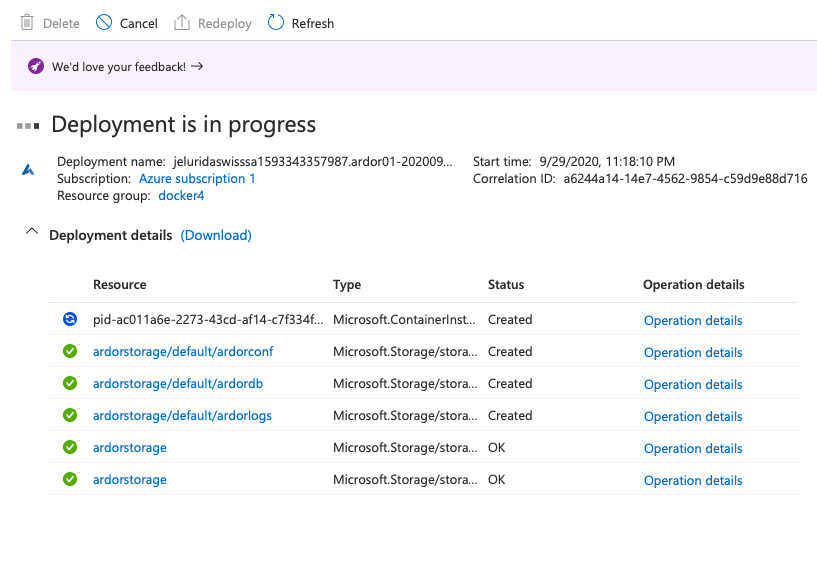Click Microsoft.Storage type cell in ardorlogs row

[x=405, y=416]
